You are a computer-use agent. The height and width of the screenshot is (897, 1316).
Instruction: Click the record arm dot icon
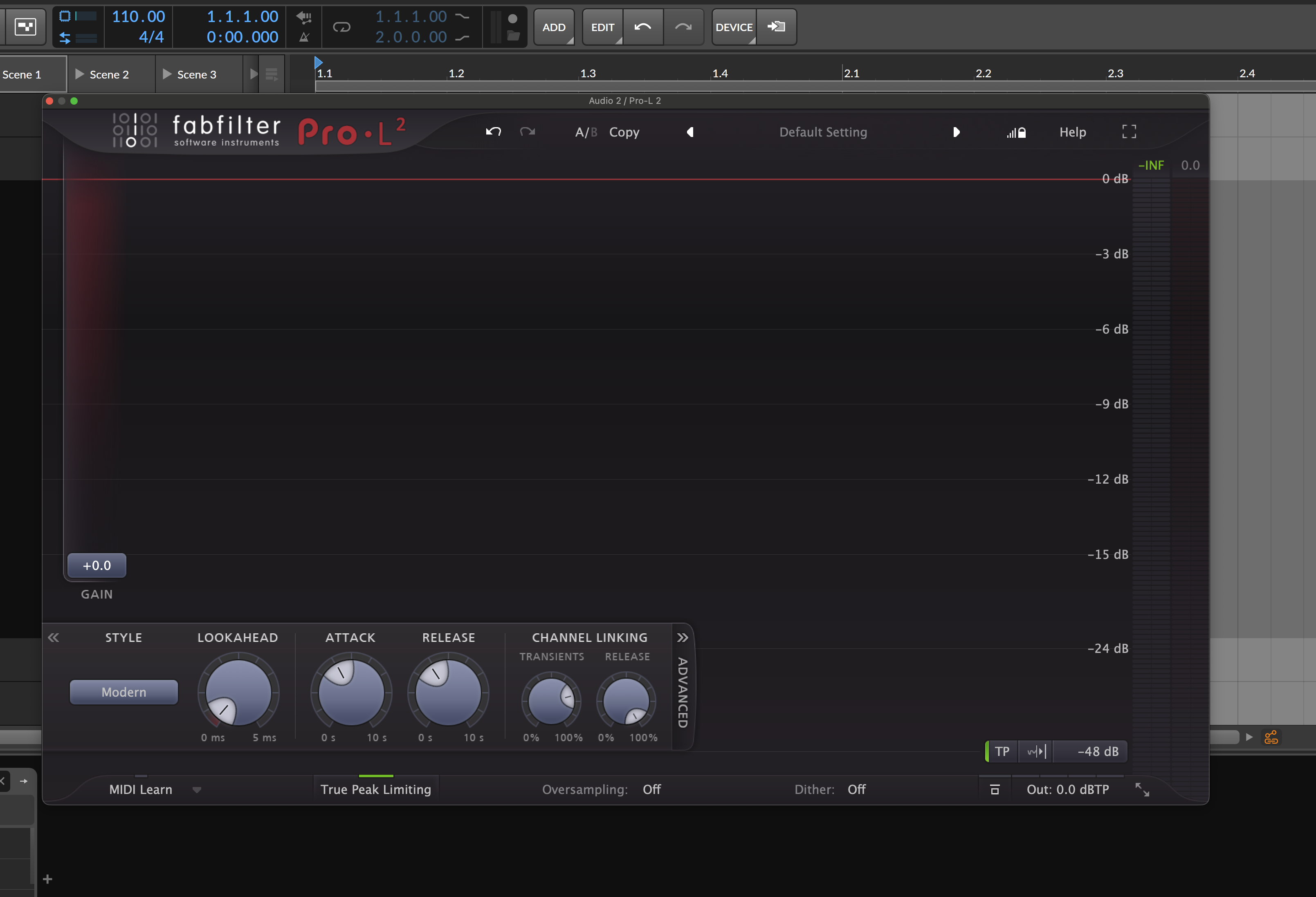coord(512,18)
